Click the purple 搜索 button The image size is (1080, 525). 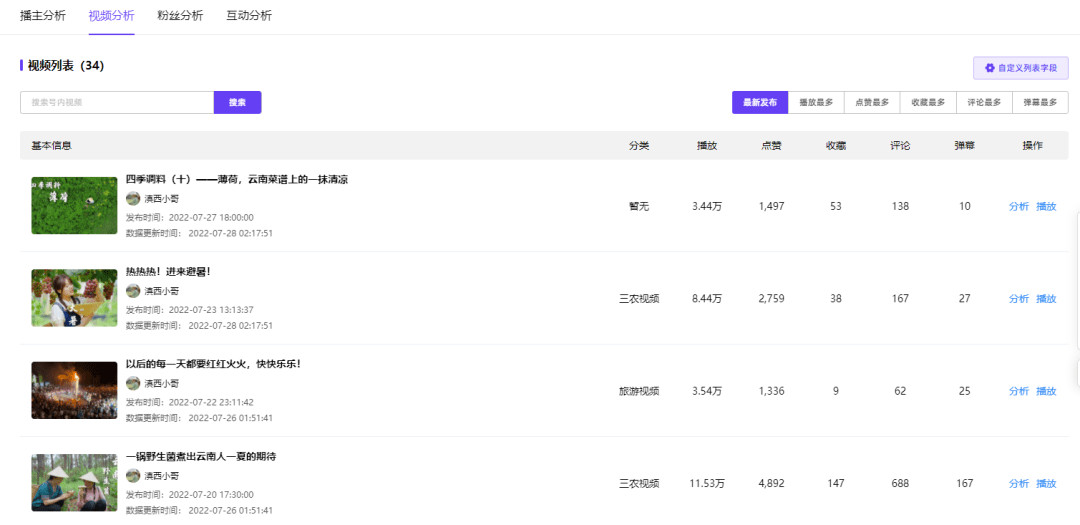[x=238, y=102]
